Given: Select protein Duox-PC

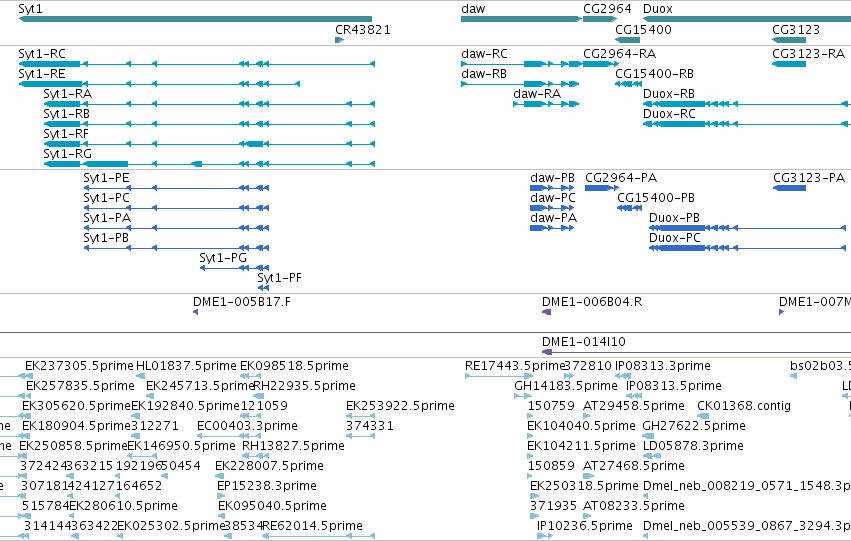Looking at the screenshot, I should click(747, 248).
